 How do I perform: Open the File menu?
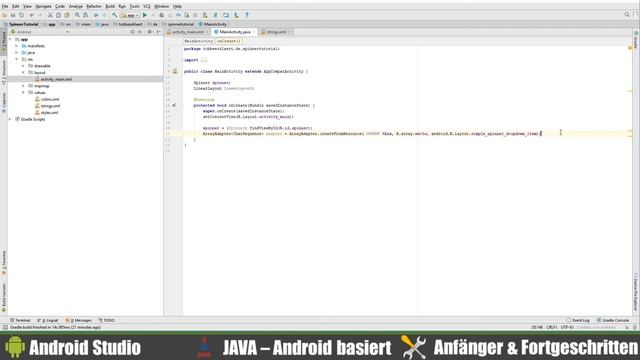5,7
